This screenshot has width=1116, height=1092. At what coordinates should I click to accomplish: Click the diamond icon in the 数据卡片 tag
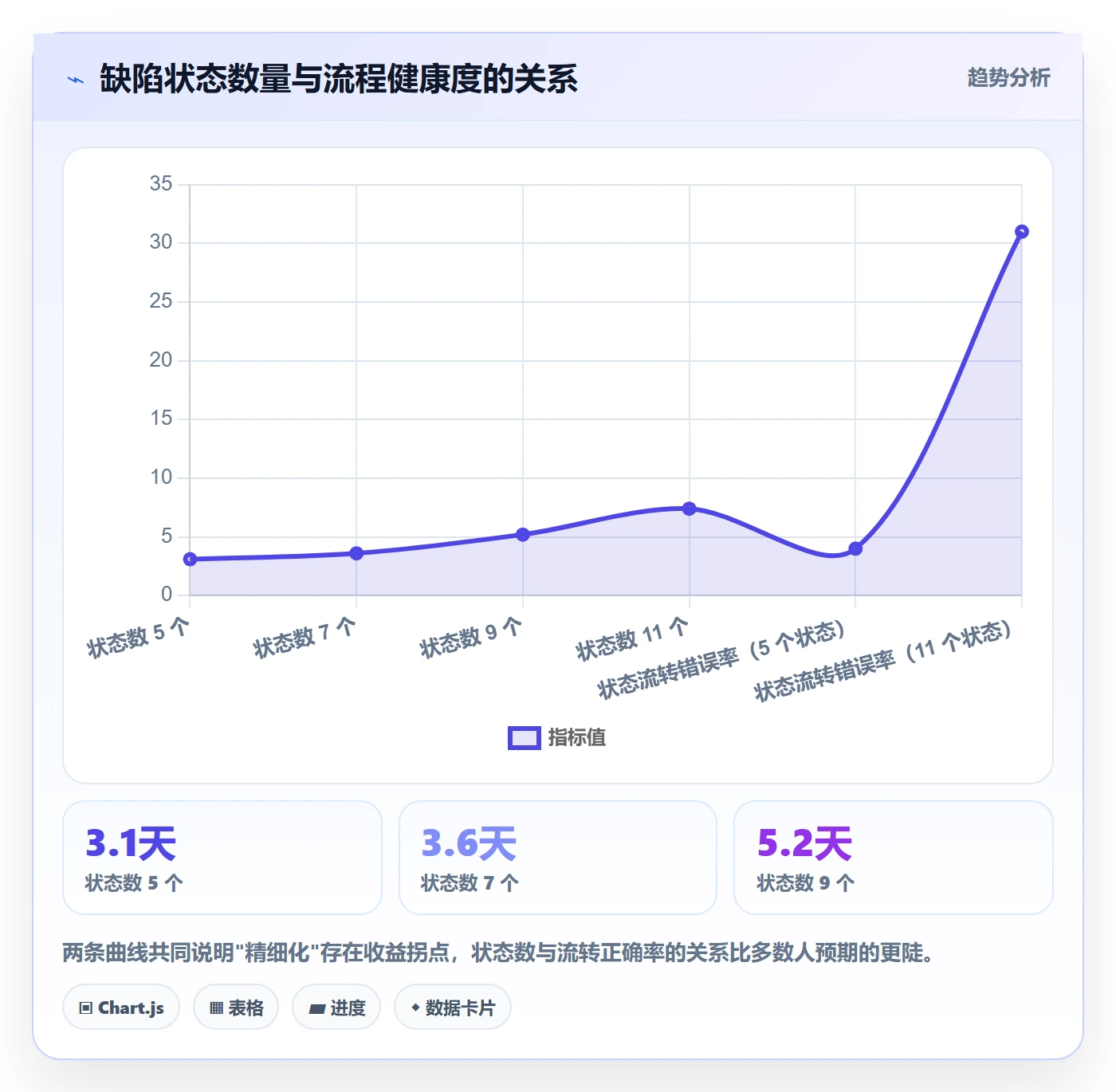(x=415, y=1008)
